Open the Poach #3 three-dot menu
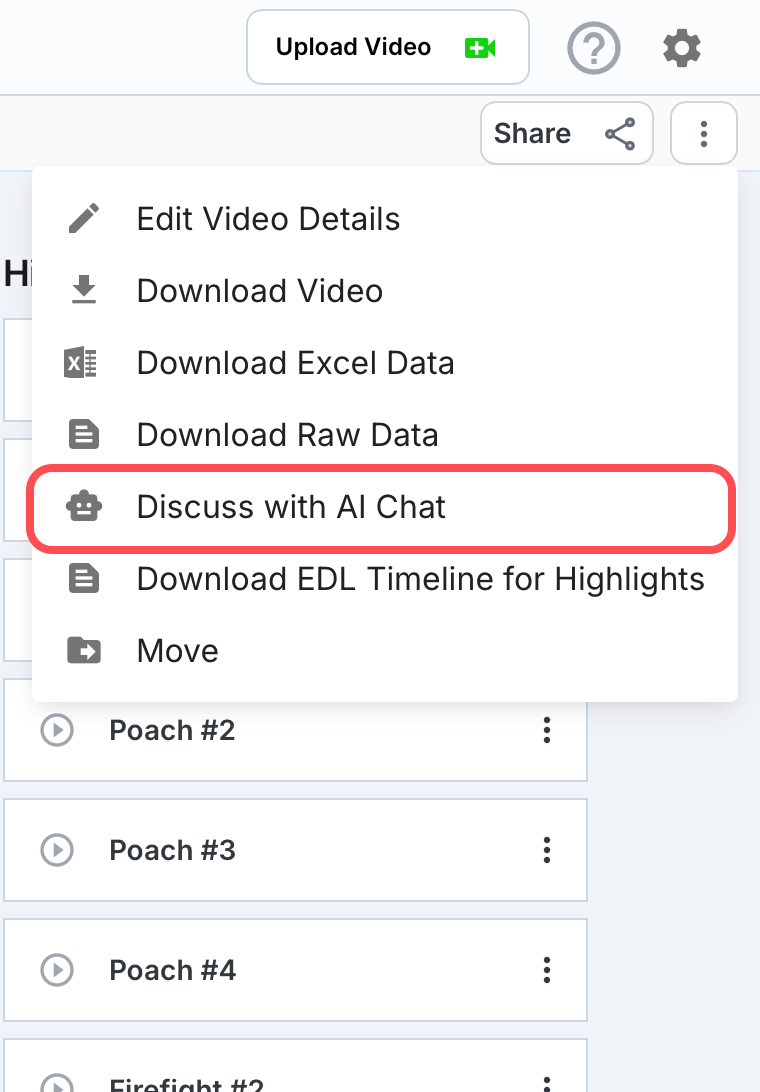The image size is (760, 1092). coord(547,850)
